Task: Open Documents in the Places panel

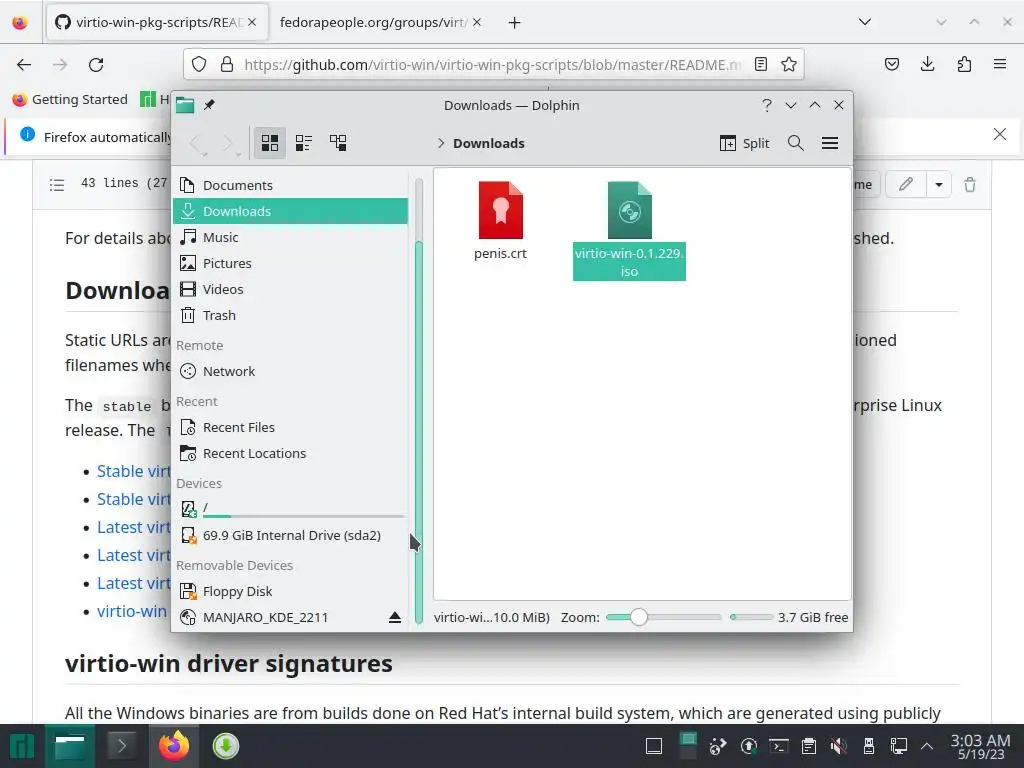Action: 291,185
